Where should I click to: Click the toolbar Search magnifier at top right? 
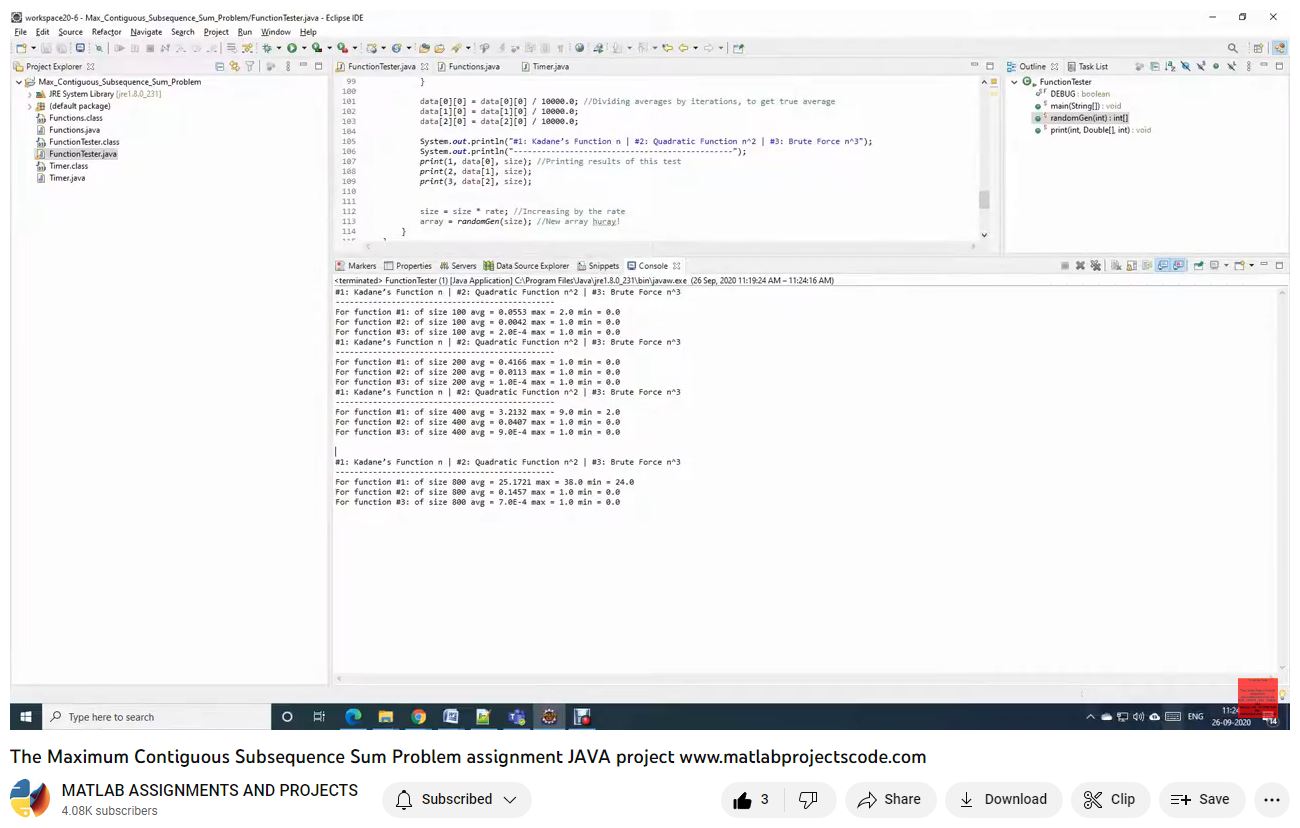[x=1232, y=48]
